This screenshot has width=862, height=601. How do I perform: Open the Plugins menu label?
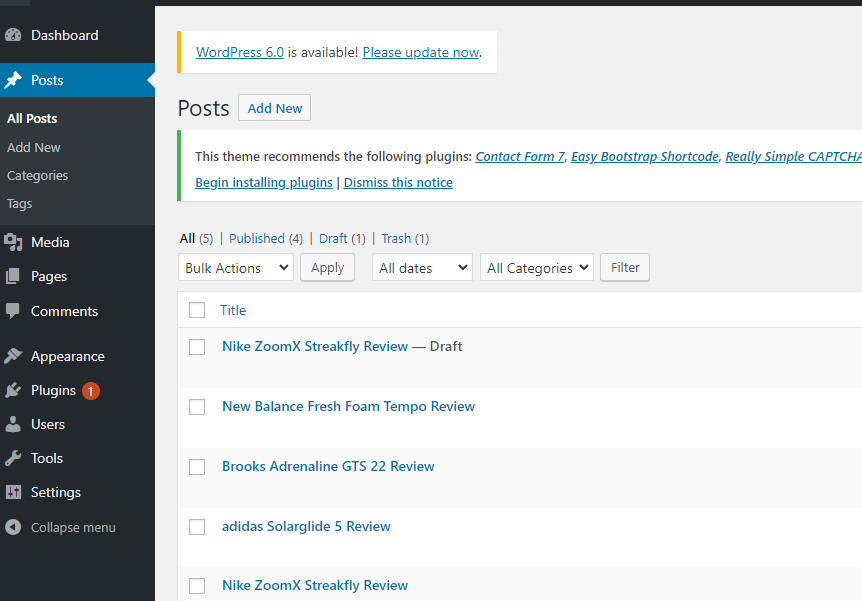(x=53, y=390)
